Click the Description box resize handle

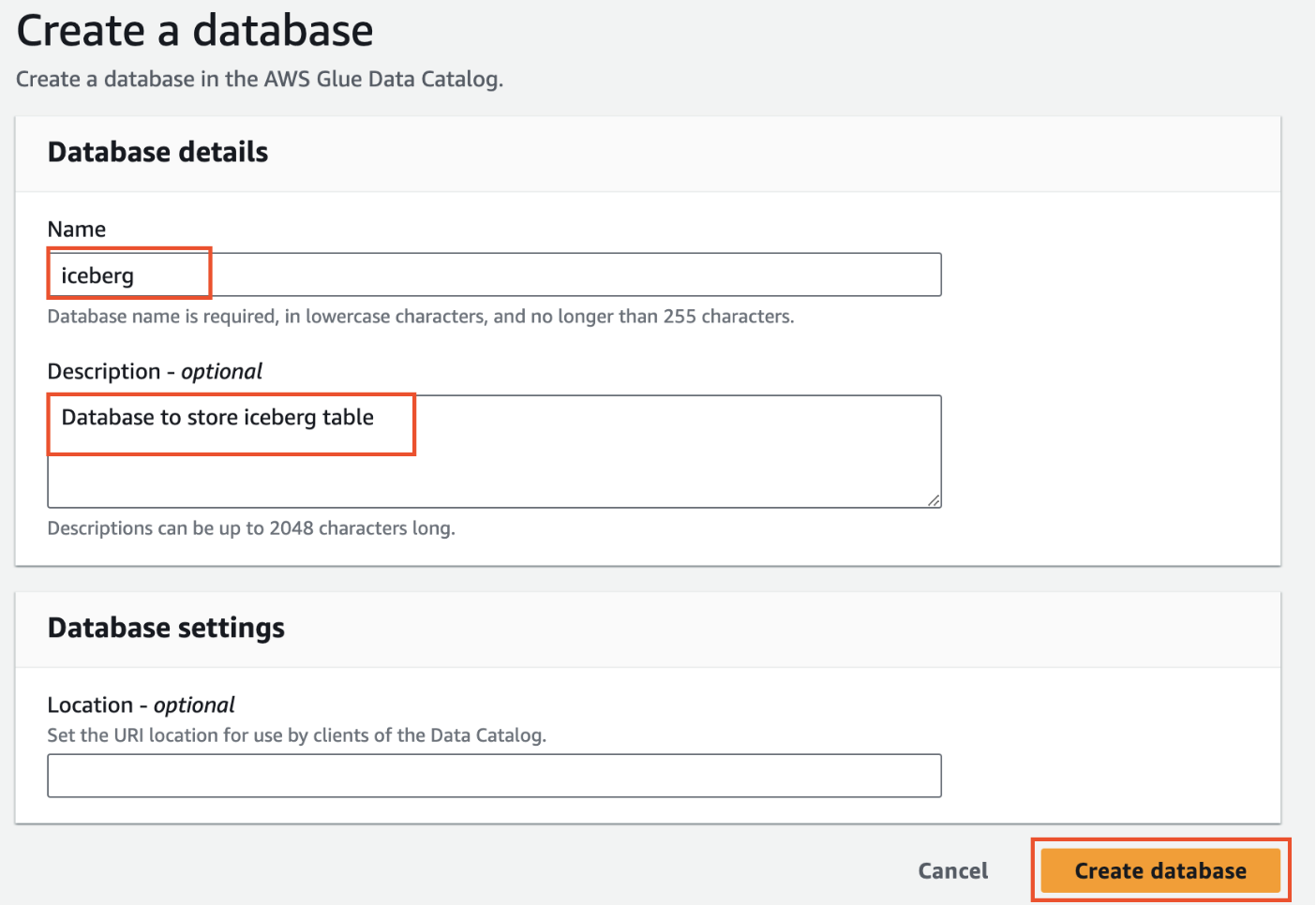(934, 501)
